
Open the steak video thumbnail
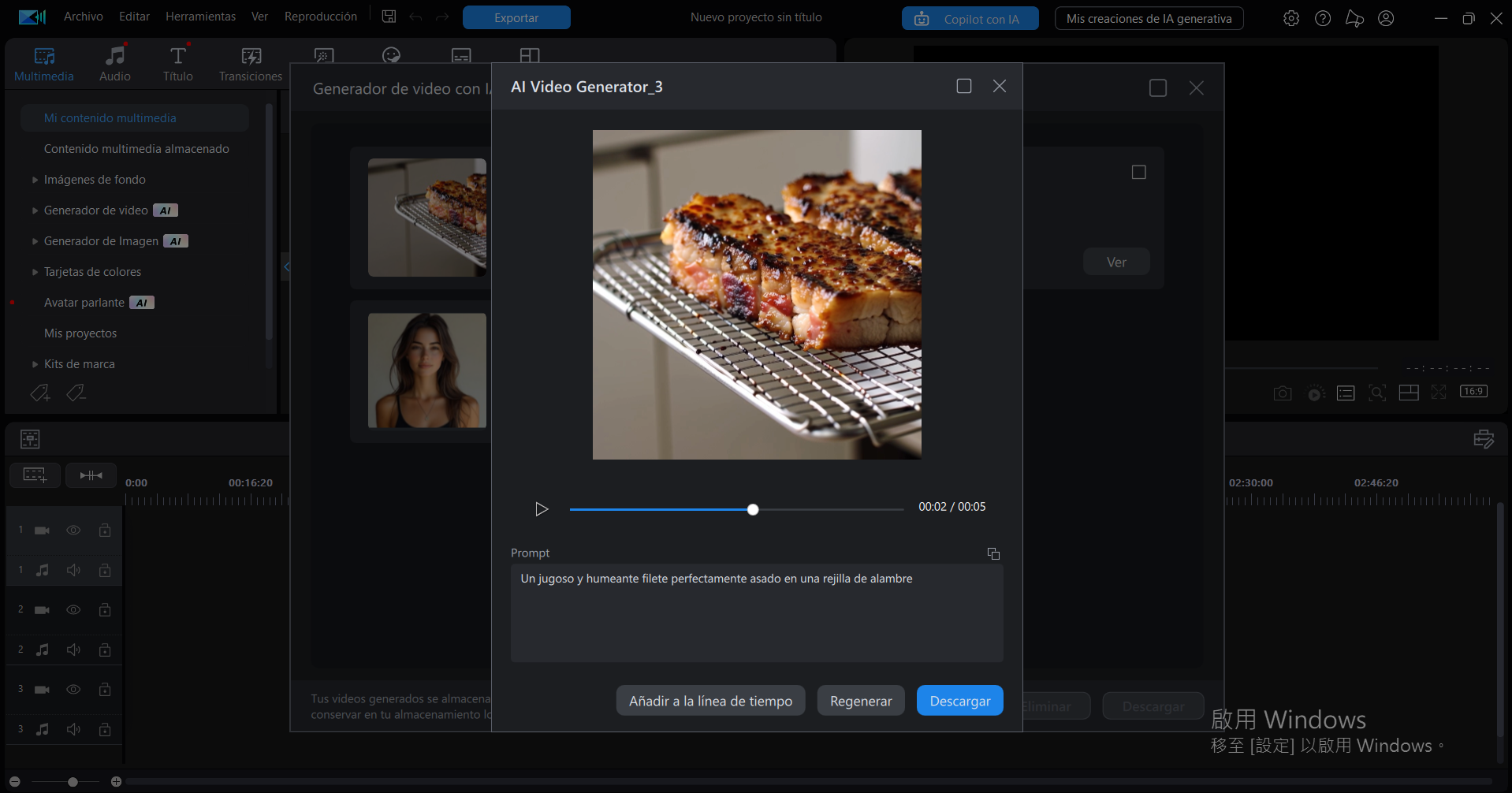point(427,218)
